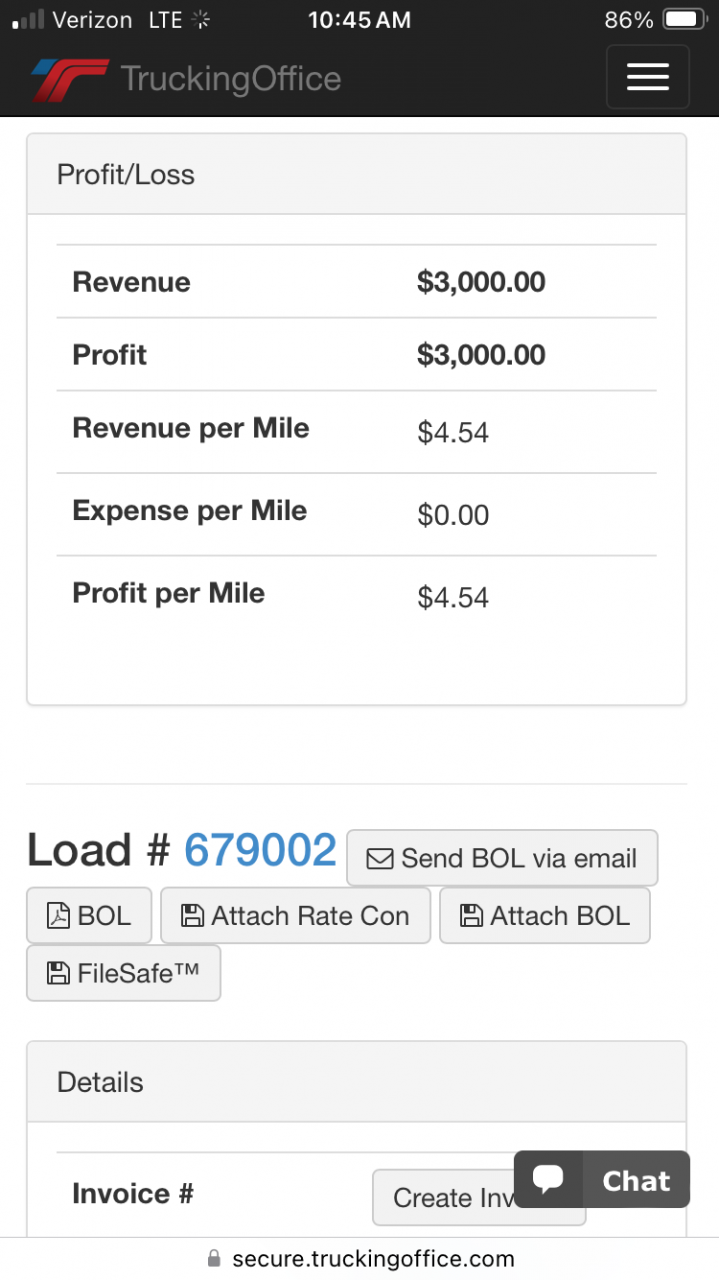The height and width of the screenshot is (1280, 719).
Task: Tap the Revenue amount $3,000.00
Action: 481,282
